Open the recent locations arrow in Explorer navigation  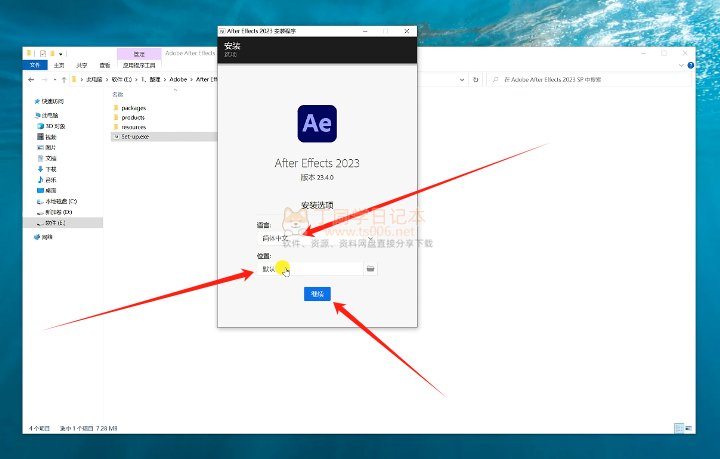55,80
